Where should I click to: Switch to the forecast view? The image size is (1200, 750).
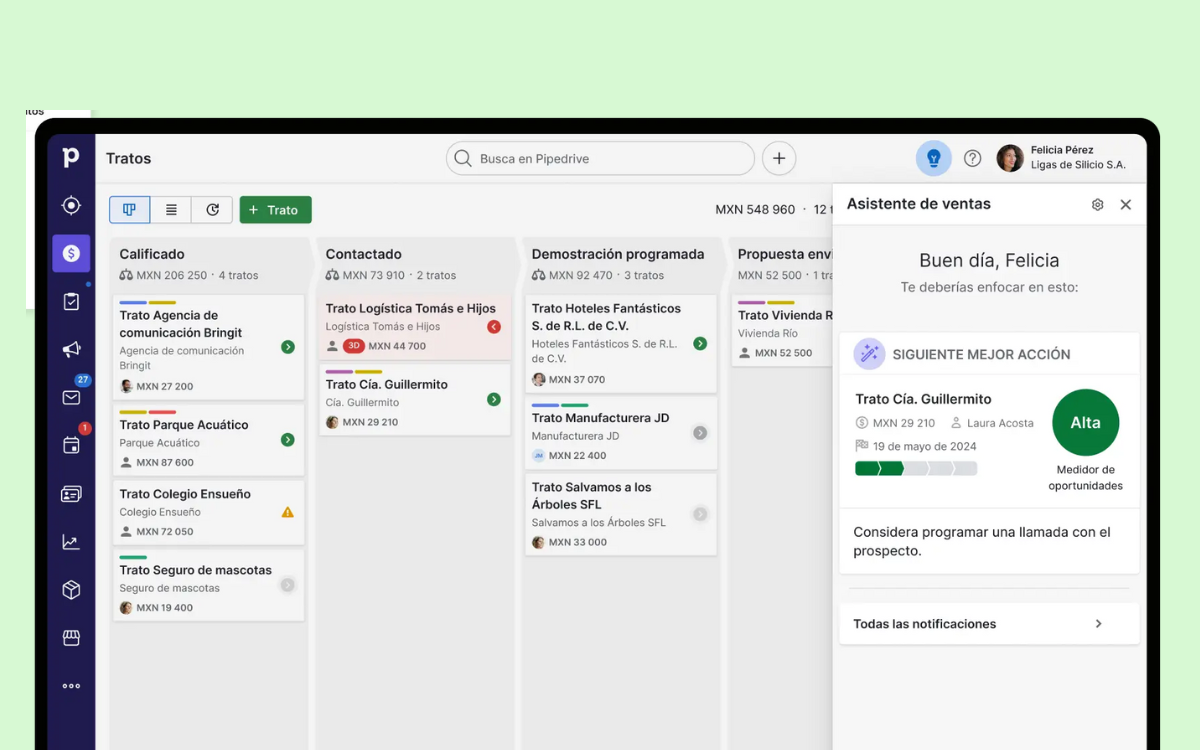point(212,210)
